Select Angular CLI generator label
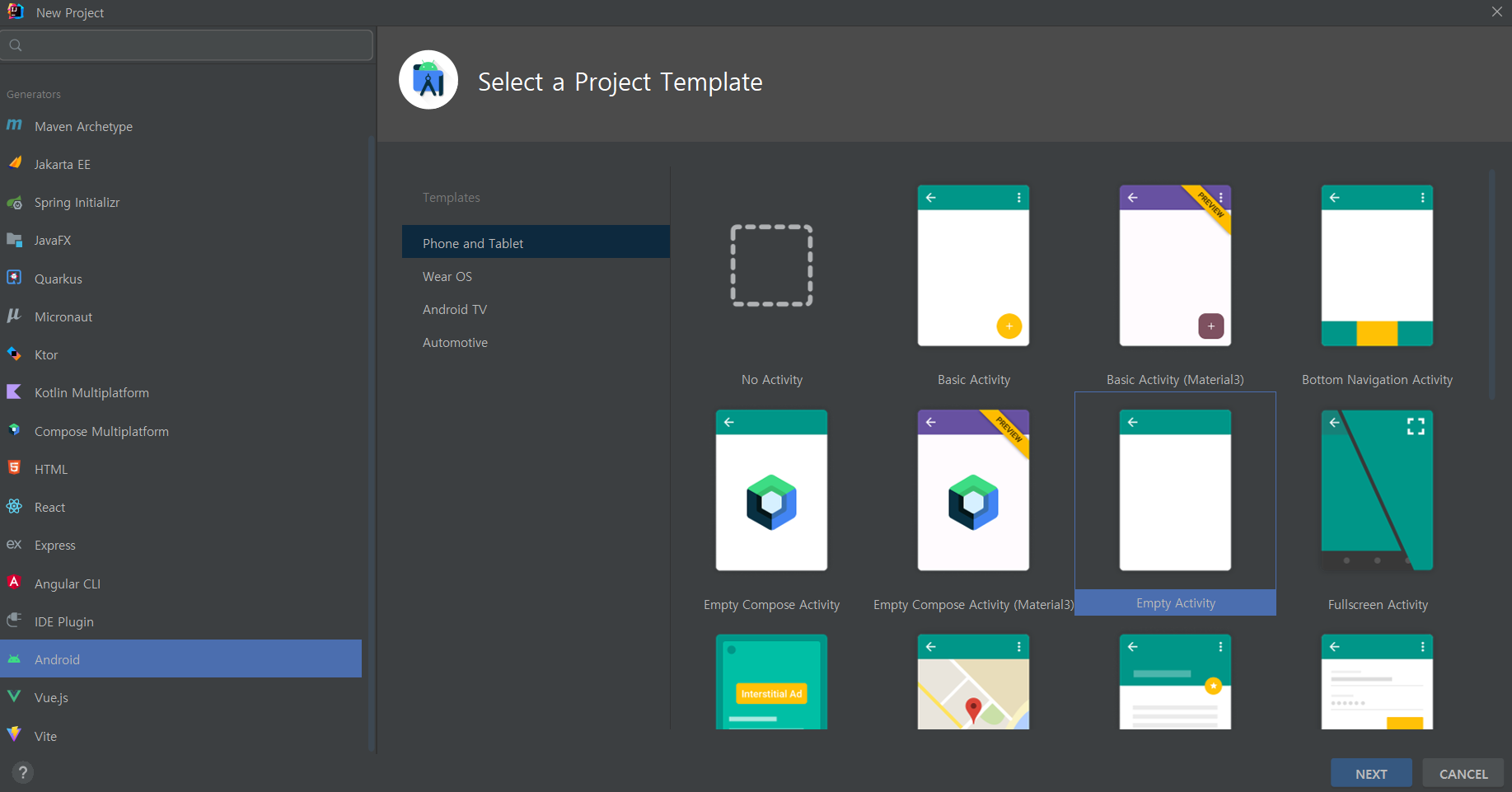1512x792 pixels. [68, 583]
